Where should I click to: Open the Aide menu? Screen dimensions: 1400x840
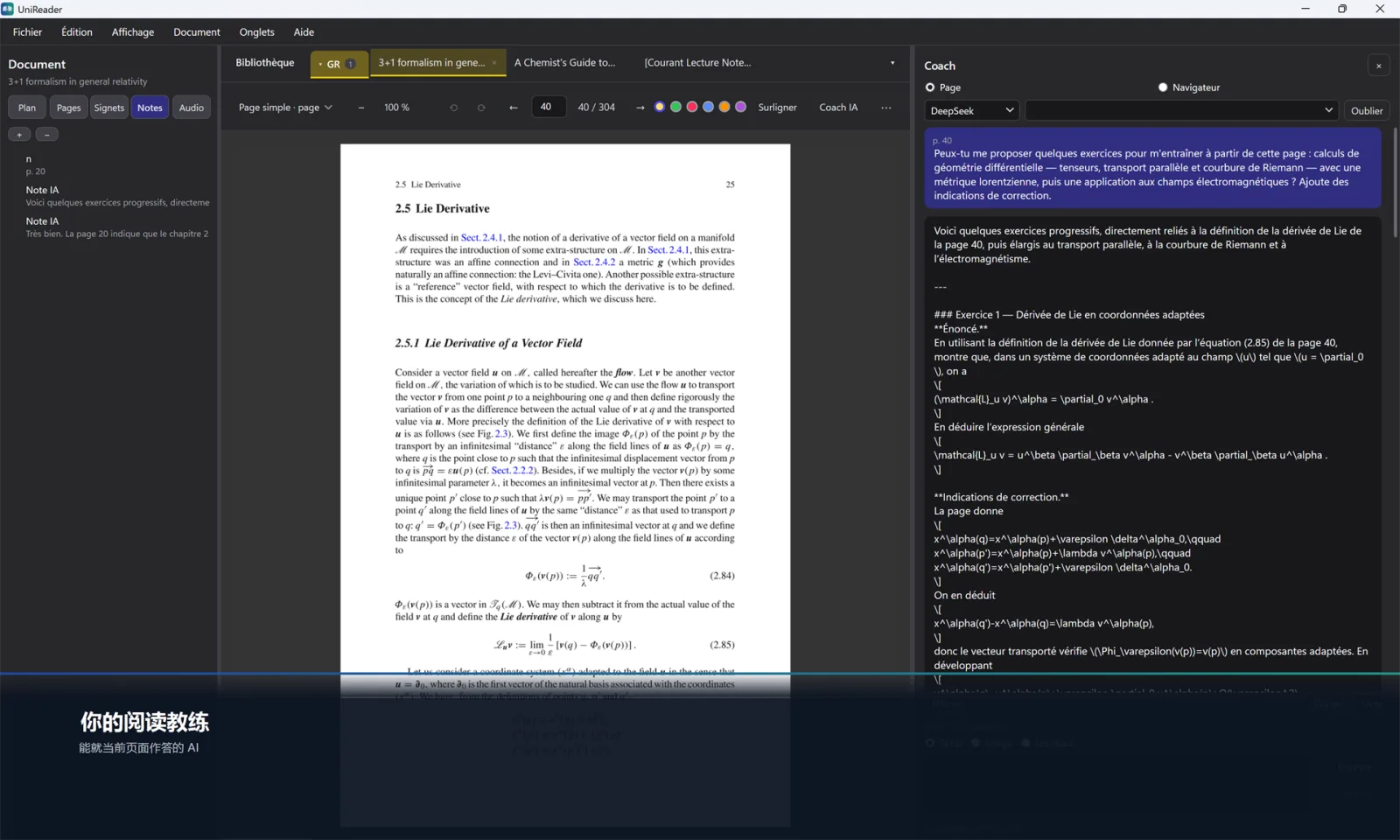tap(304, 32)
